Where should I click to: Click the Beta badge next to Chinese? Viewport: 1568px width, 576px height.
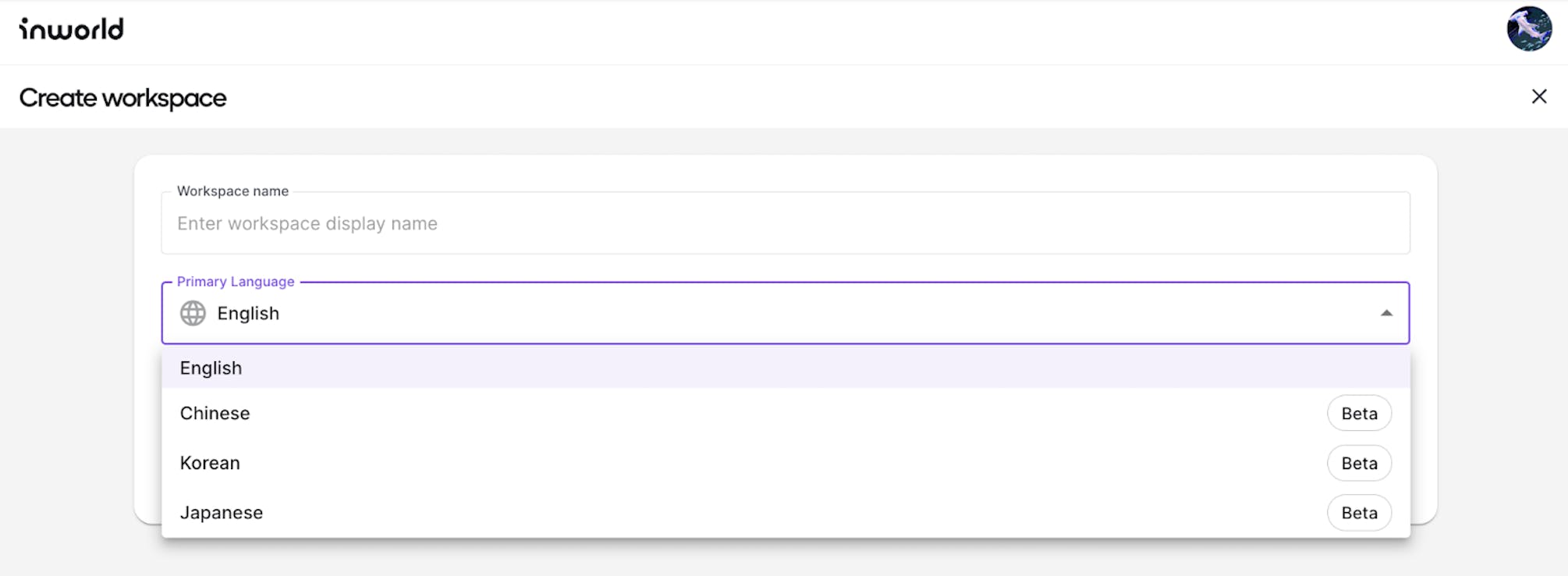click(x=1359, y=414)
